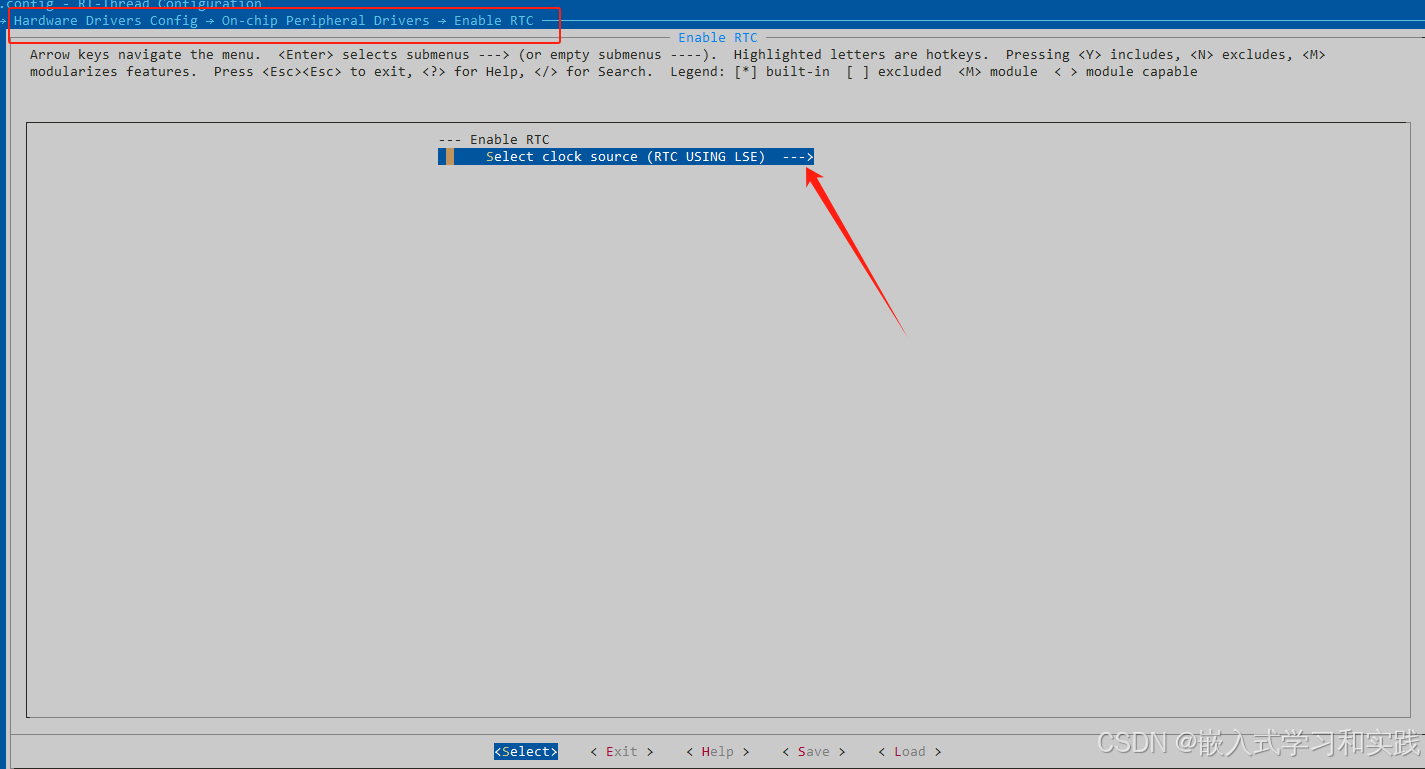Click <Save> to save the configuration
Screen dimensions: 1425x769
pos(813,751)
